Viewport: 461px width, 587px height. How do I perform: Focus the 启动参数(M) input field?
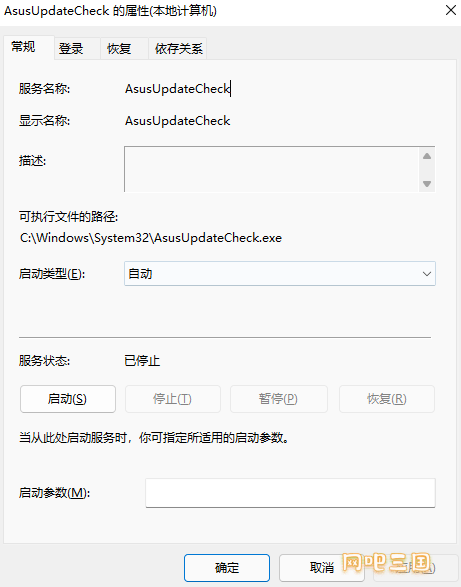point(290,493)
